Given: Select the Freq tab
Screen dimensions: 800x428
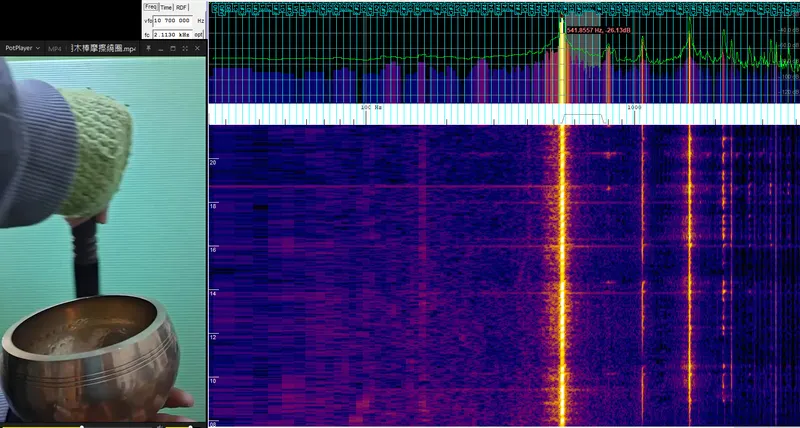Looking at the screenshot, I should pyautogui.click(x=151, y=7).
